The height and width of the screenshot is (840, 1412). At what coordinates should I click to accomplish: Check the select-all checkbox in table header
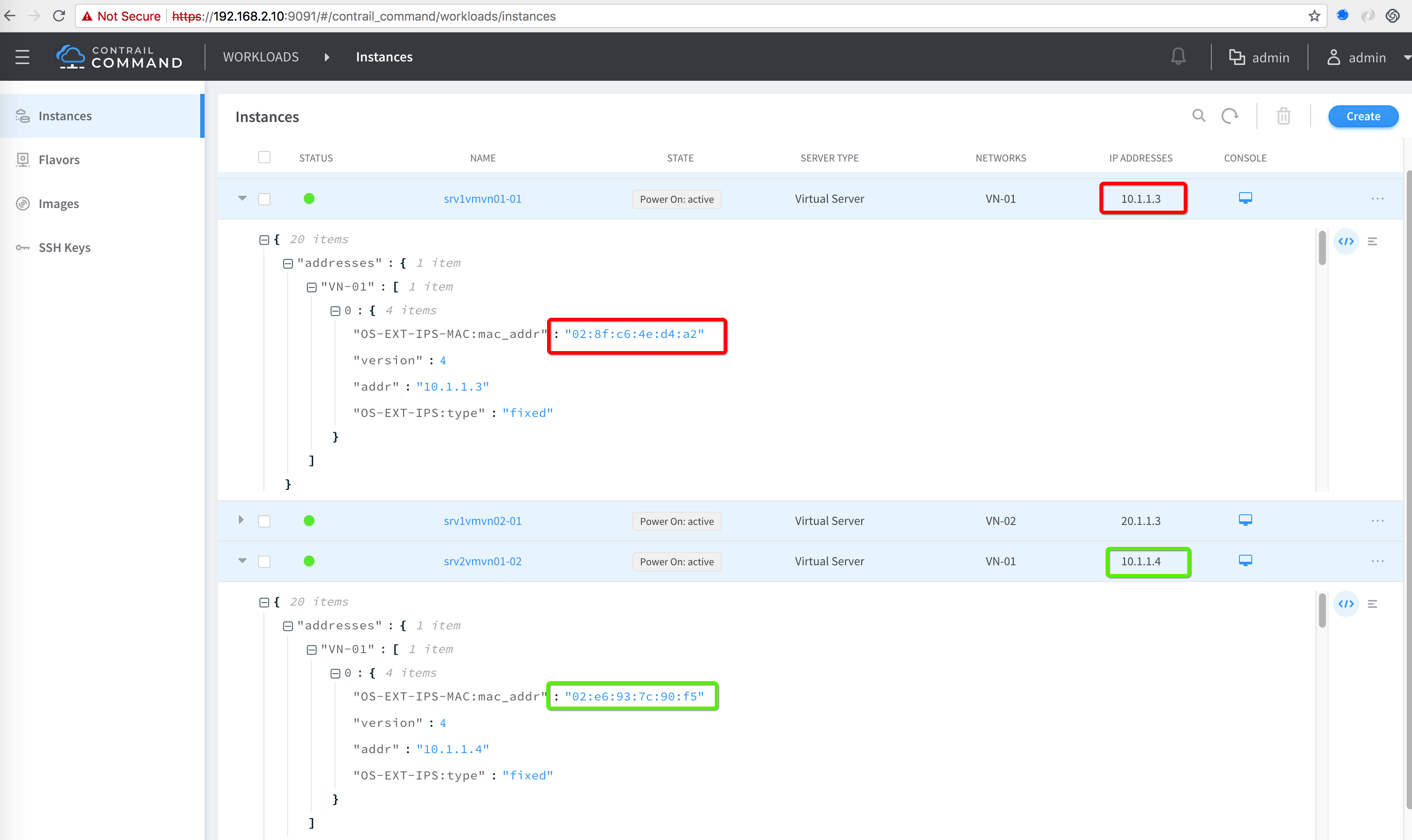[x=264, y=158]
